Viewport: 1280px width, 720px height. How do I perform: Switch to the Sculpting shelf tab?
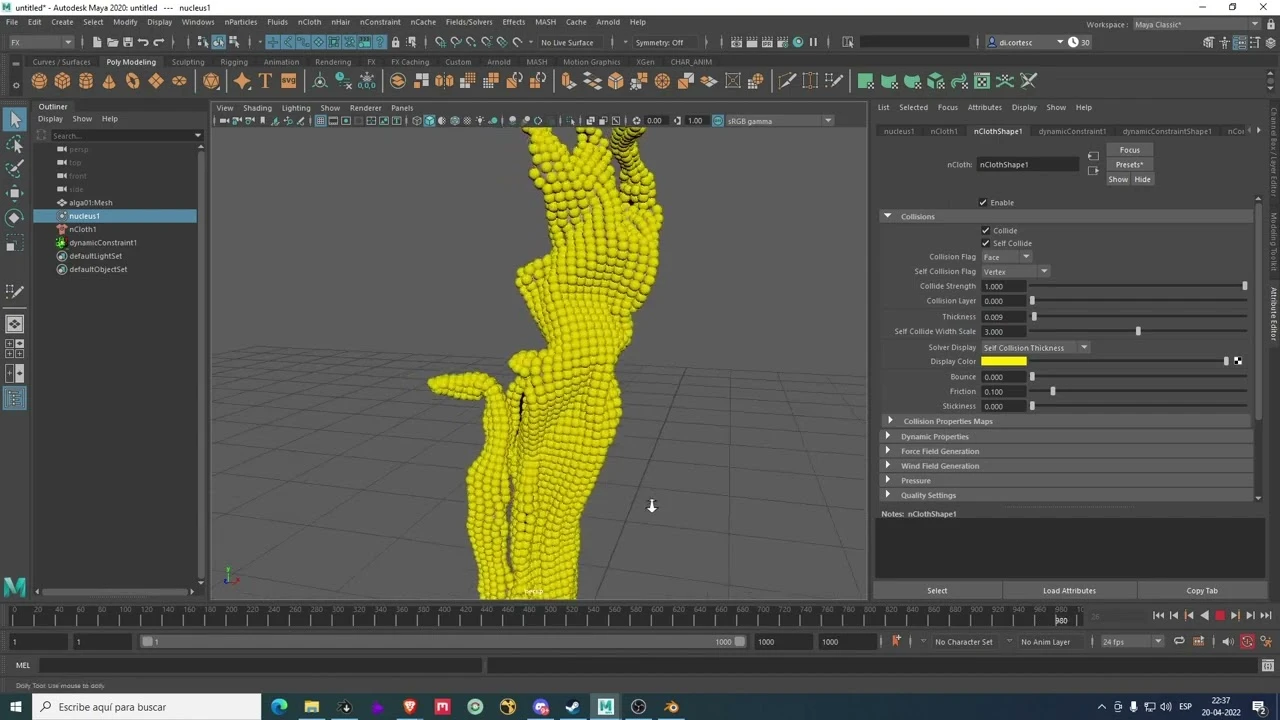188,62
